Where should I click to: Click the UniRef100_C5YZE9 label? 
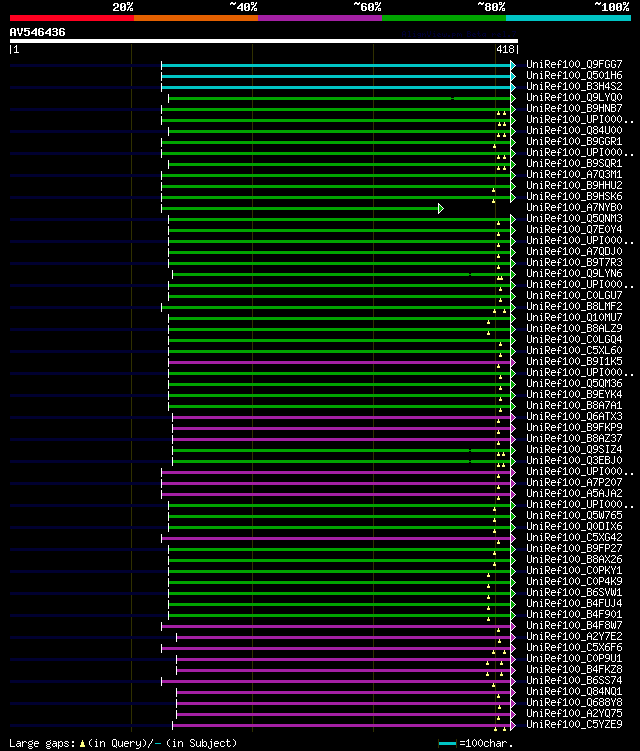tap(574, 725)
